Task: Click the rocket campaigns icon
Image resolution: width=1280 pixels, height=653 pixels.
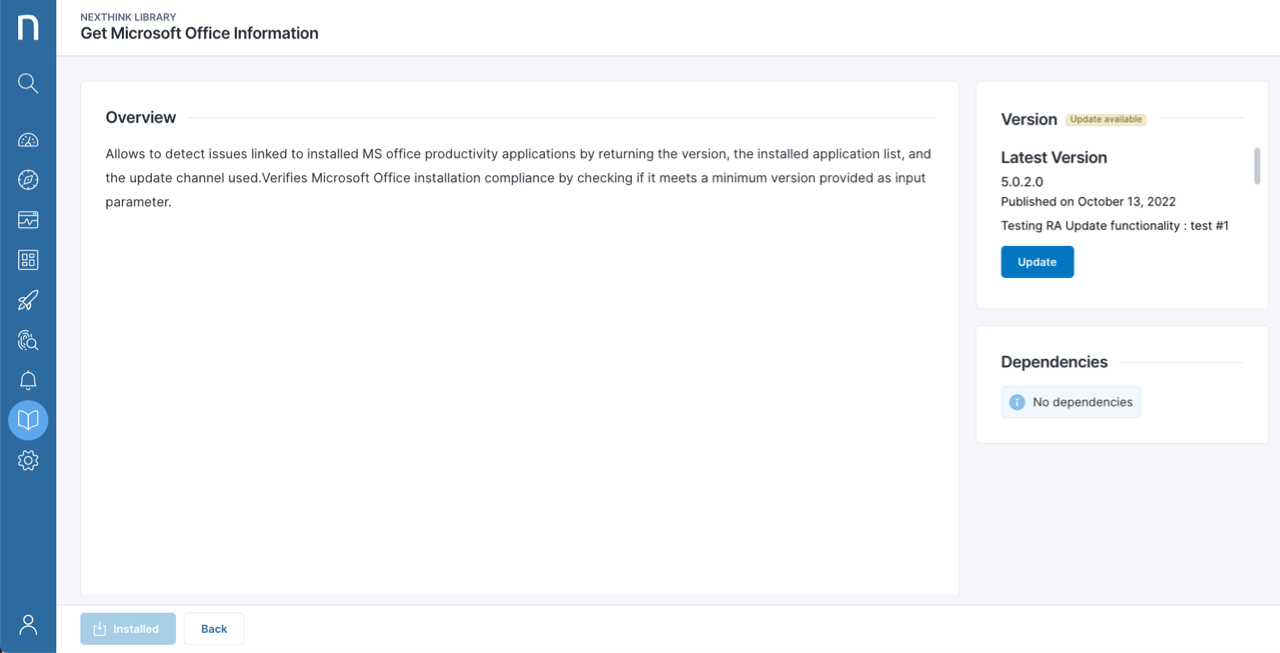Action: click(27, 300)
